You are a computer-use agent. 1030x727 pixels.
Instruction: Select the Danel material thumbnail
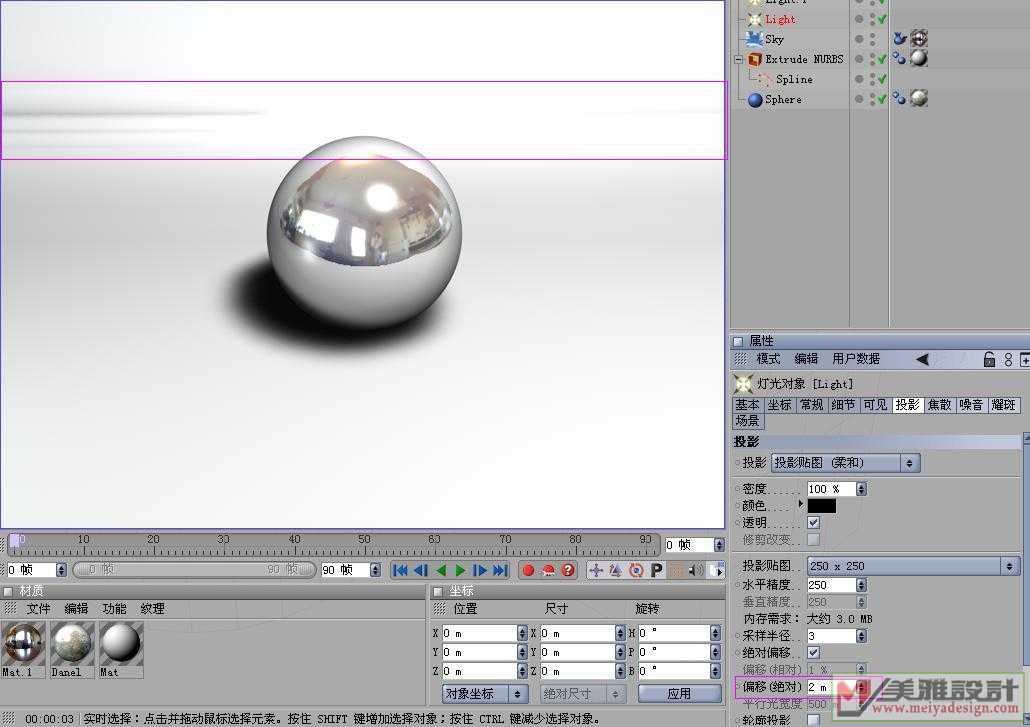(x=72, y=644)
